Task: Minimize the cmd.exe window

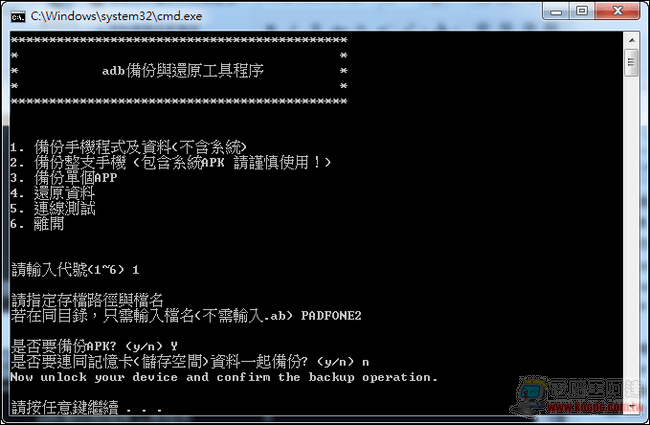Action: 556,11
